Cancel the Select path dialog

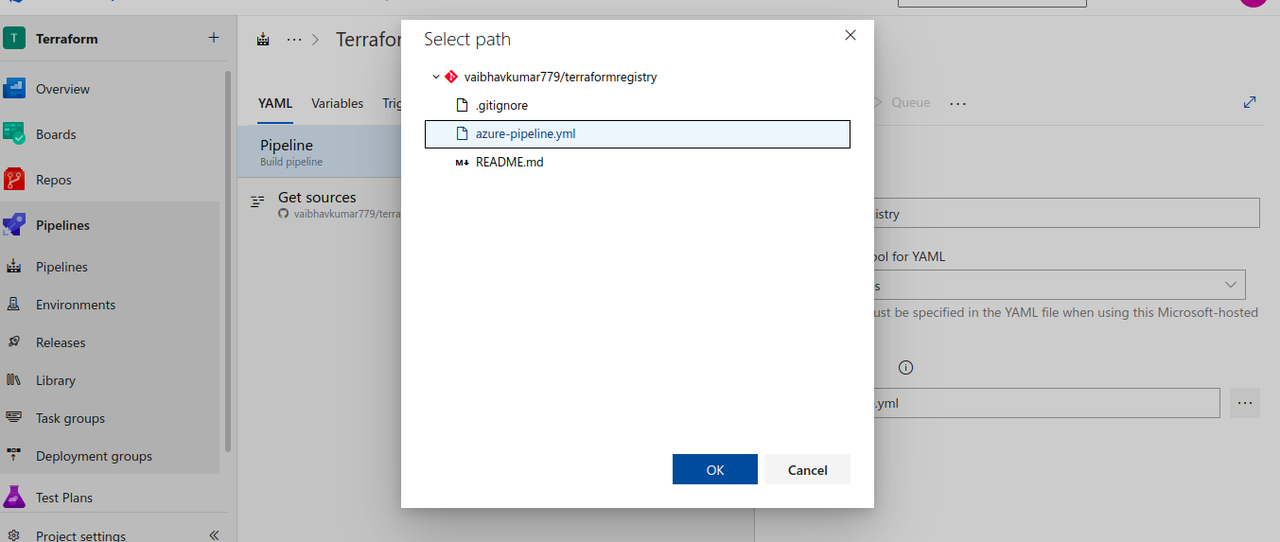pos(807,470)
